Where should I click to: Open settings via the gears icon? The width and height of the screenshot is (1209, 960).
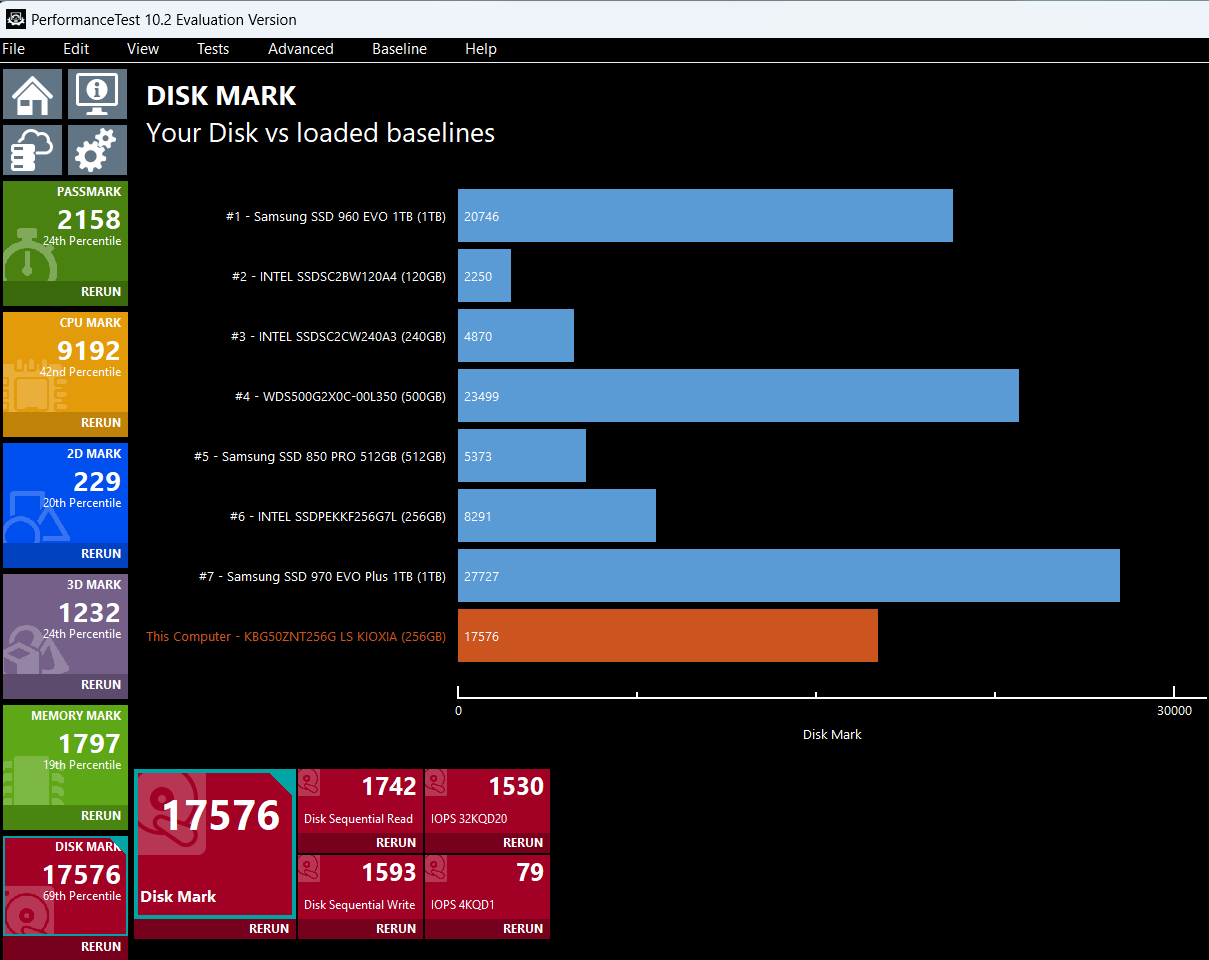tap(97, 151)
